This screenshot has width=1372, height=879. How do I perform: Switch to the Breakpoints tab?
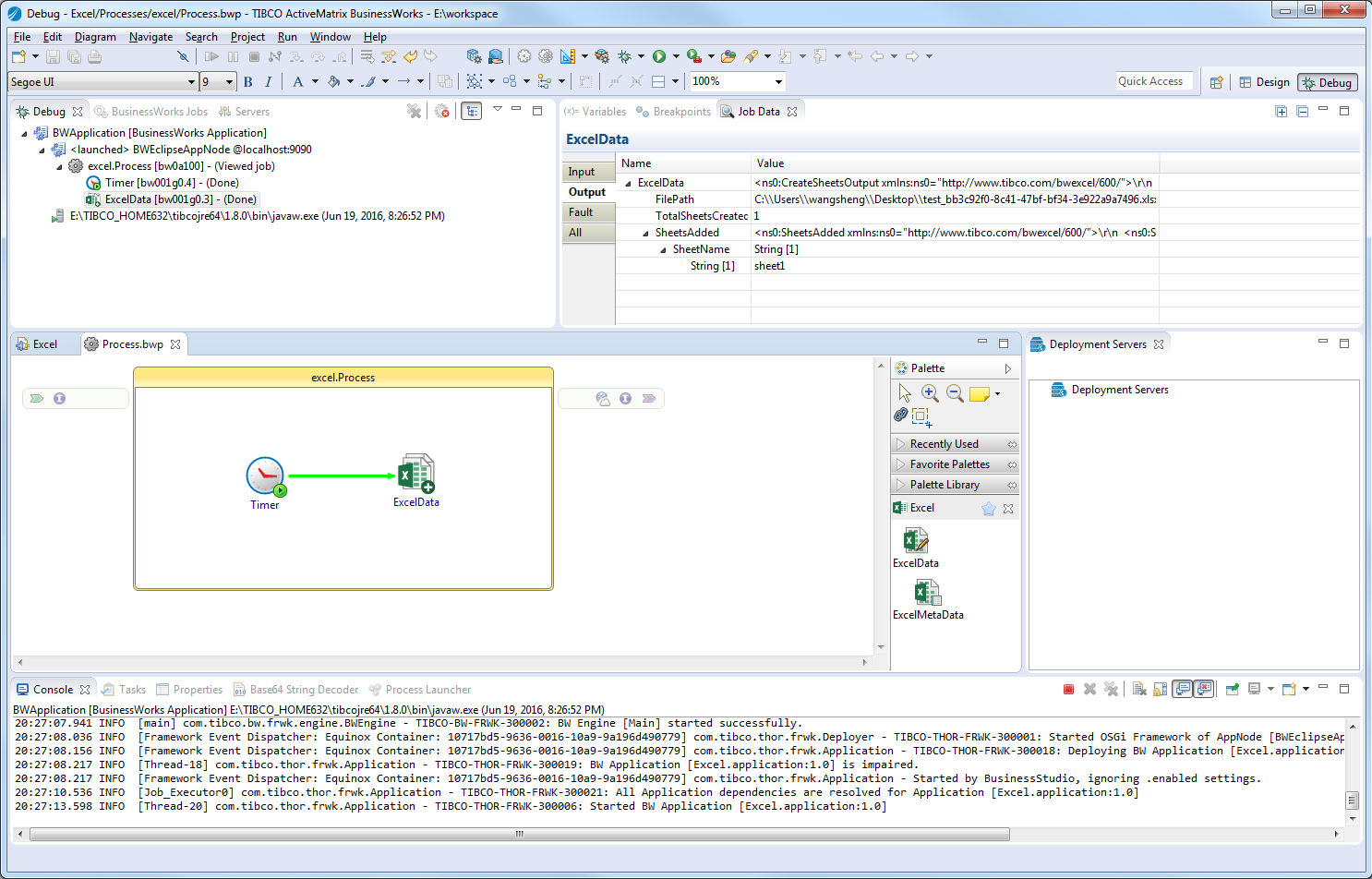click(x=673, y=112)
